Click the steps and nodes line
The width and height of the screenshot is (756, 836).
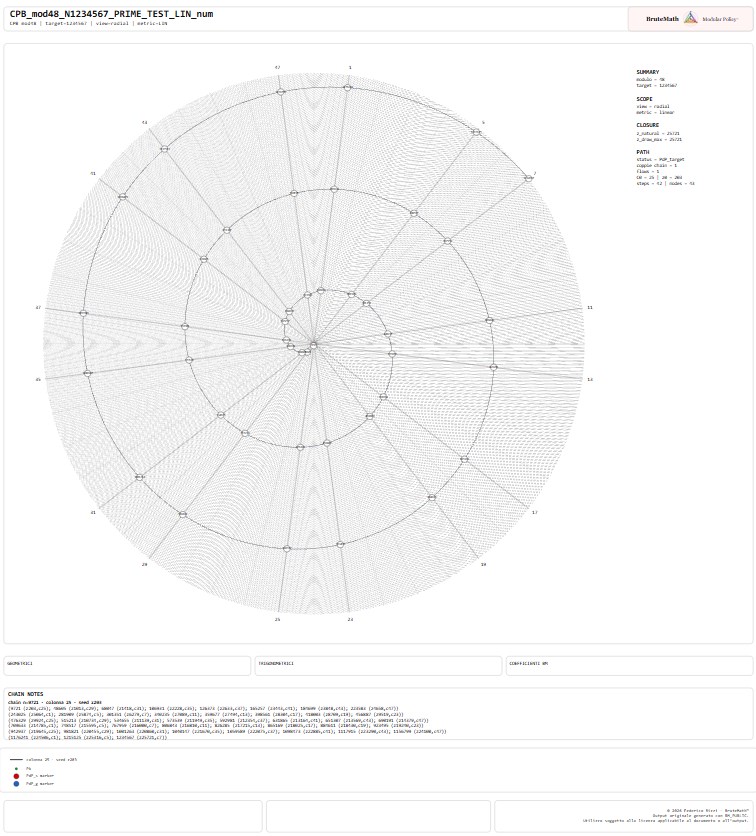pos(665,183)
